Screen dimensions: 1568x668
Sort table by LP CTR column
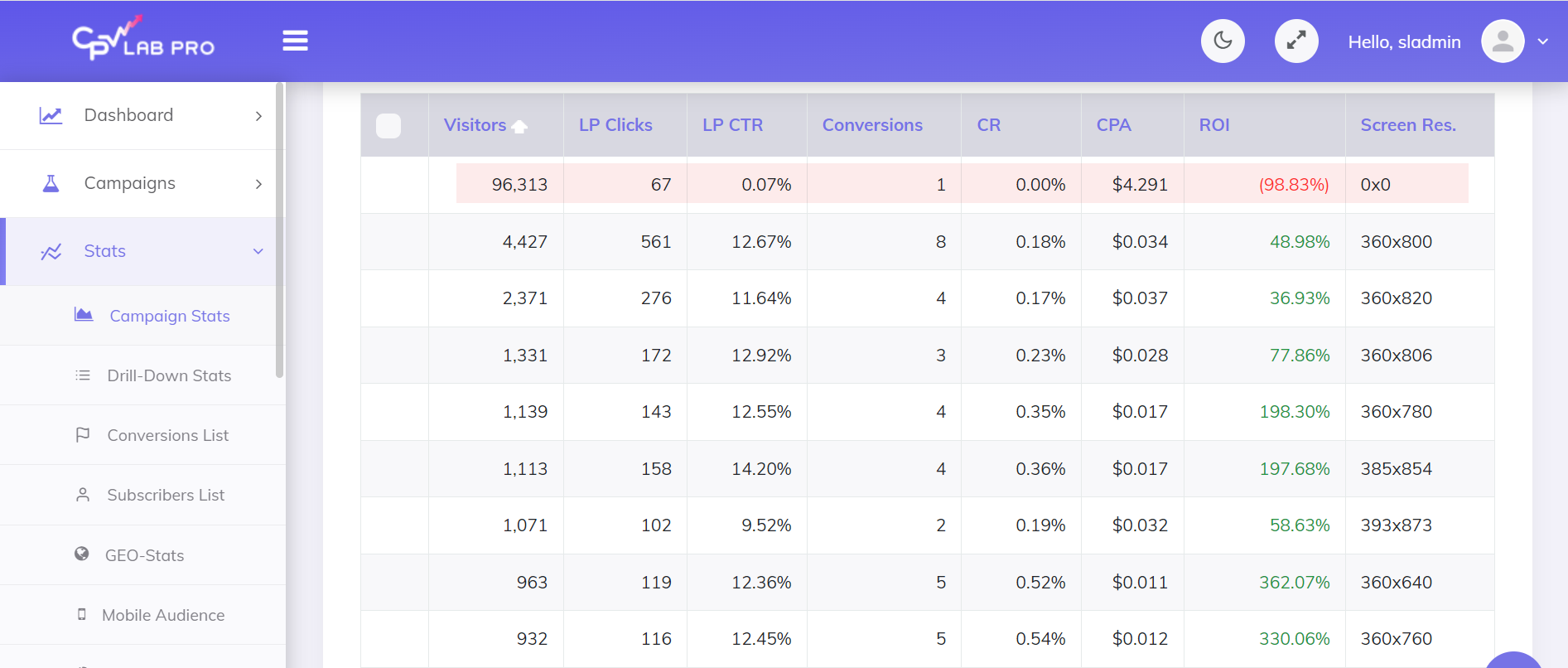tap(732, 125)
